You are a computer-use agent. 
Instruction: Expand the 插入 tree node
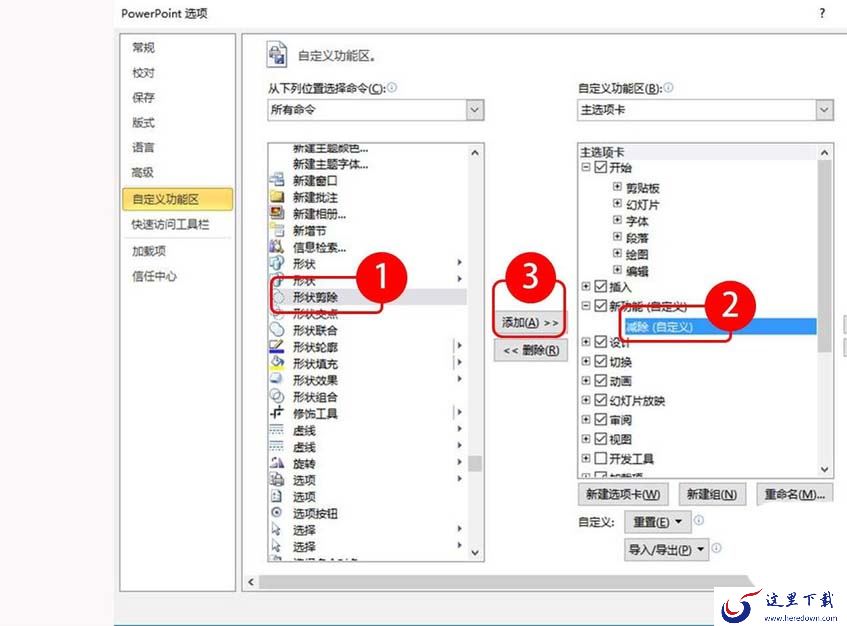(586, 286)
